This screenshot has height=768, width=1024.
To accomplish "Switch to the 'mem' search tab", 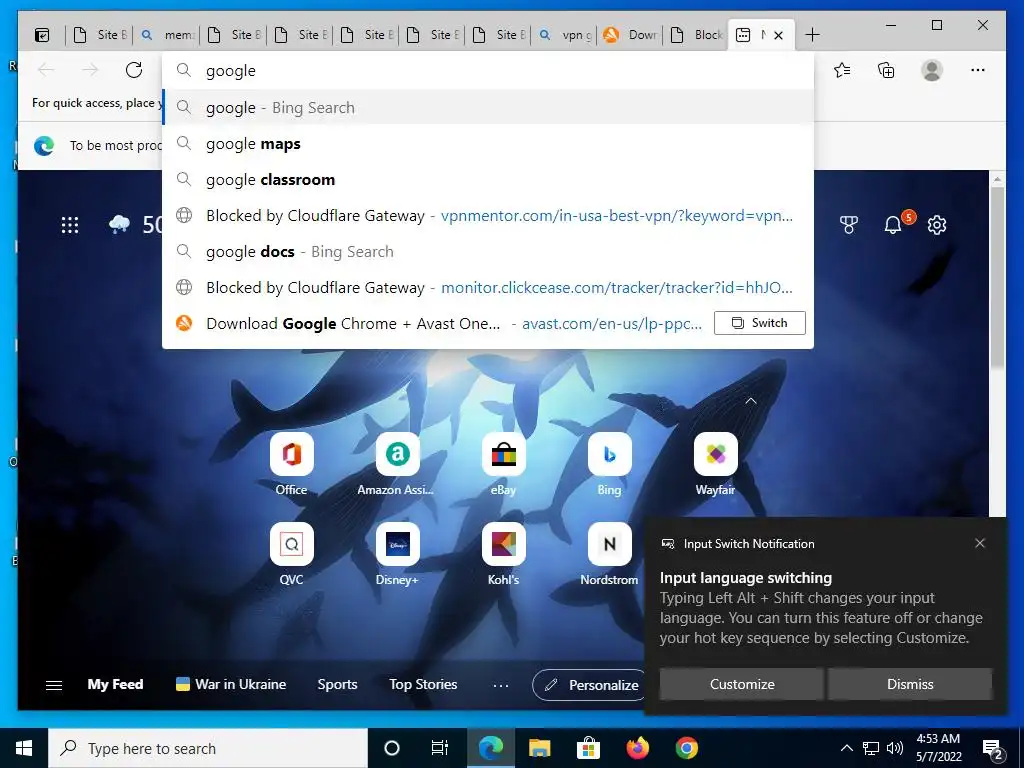I will [x=167, y=35].
